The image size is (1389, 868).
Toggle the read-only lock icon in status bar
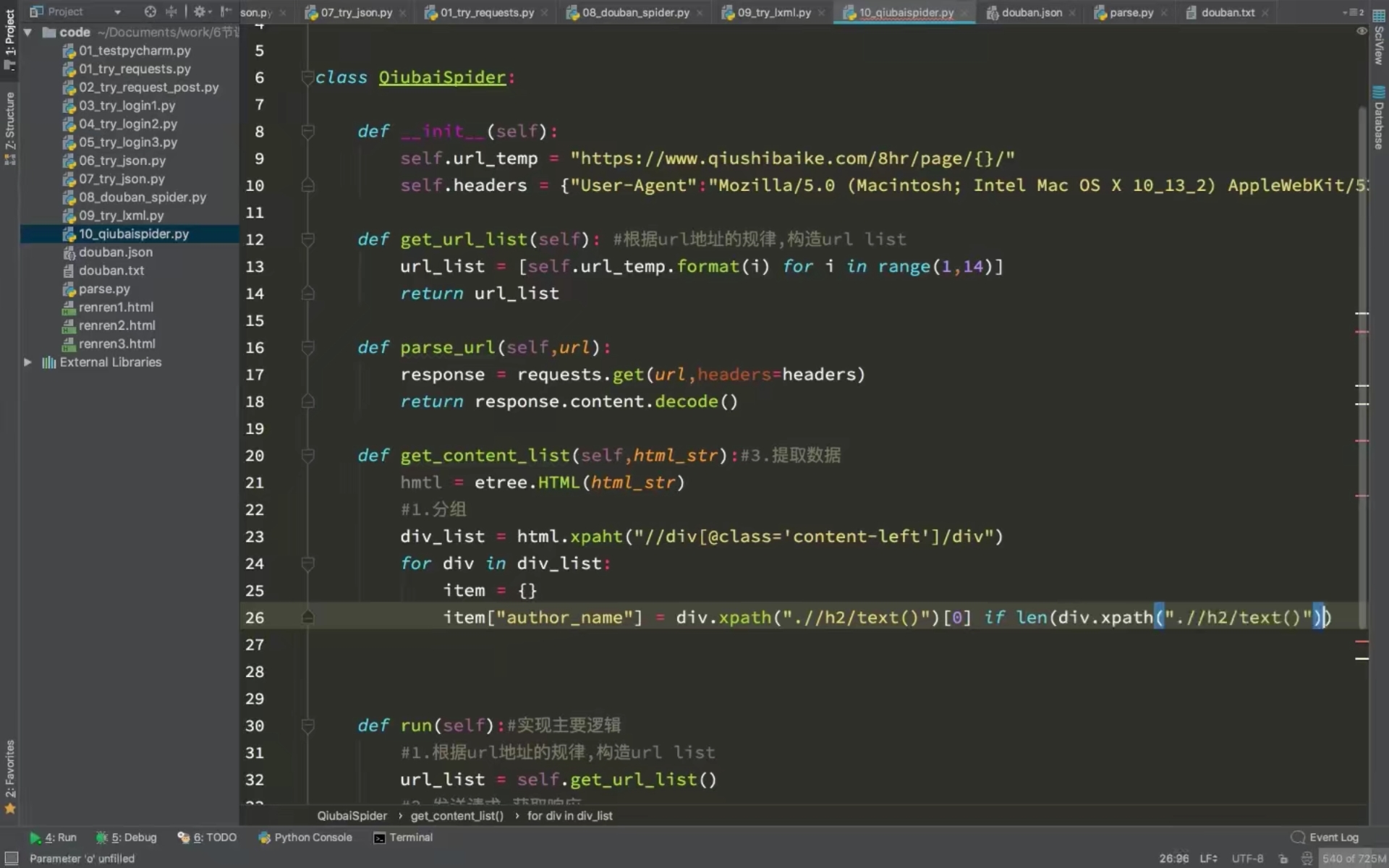1283,859
